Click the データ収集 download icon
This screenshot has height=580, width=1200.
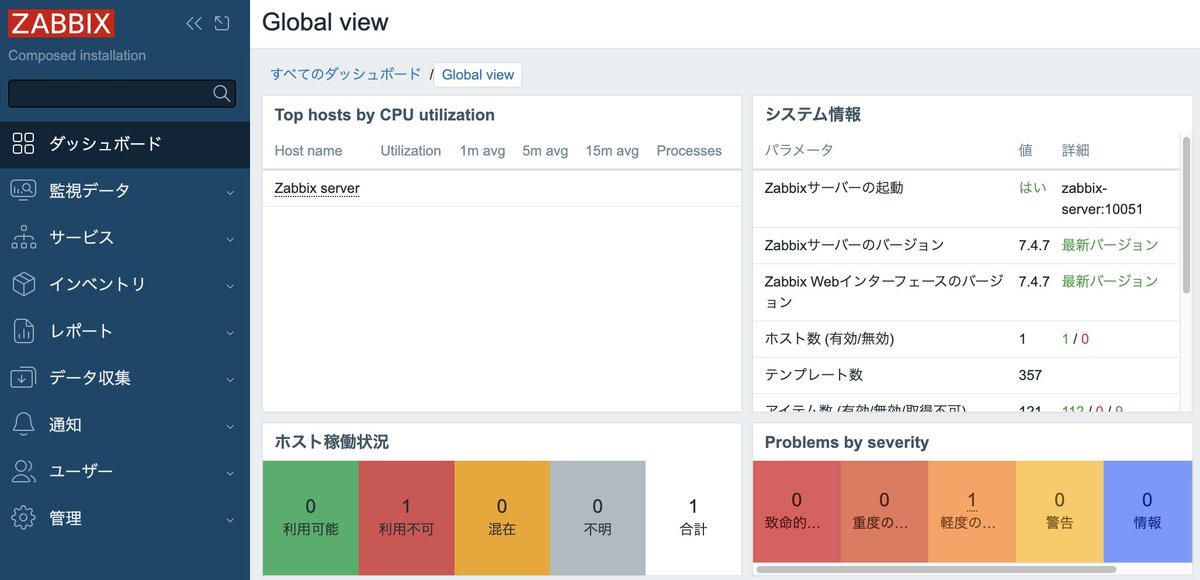(24, 378)
